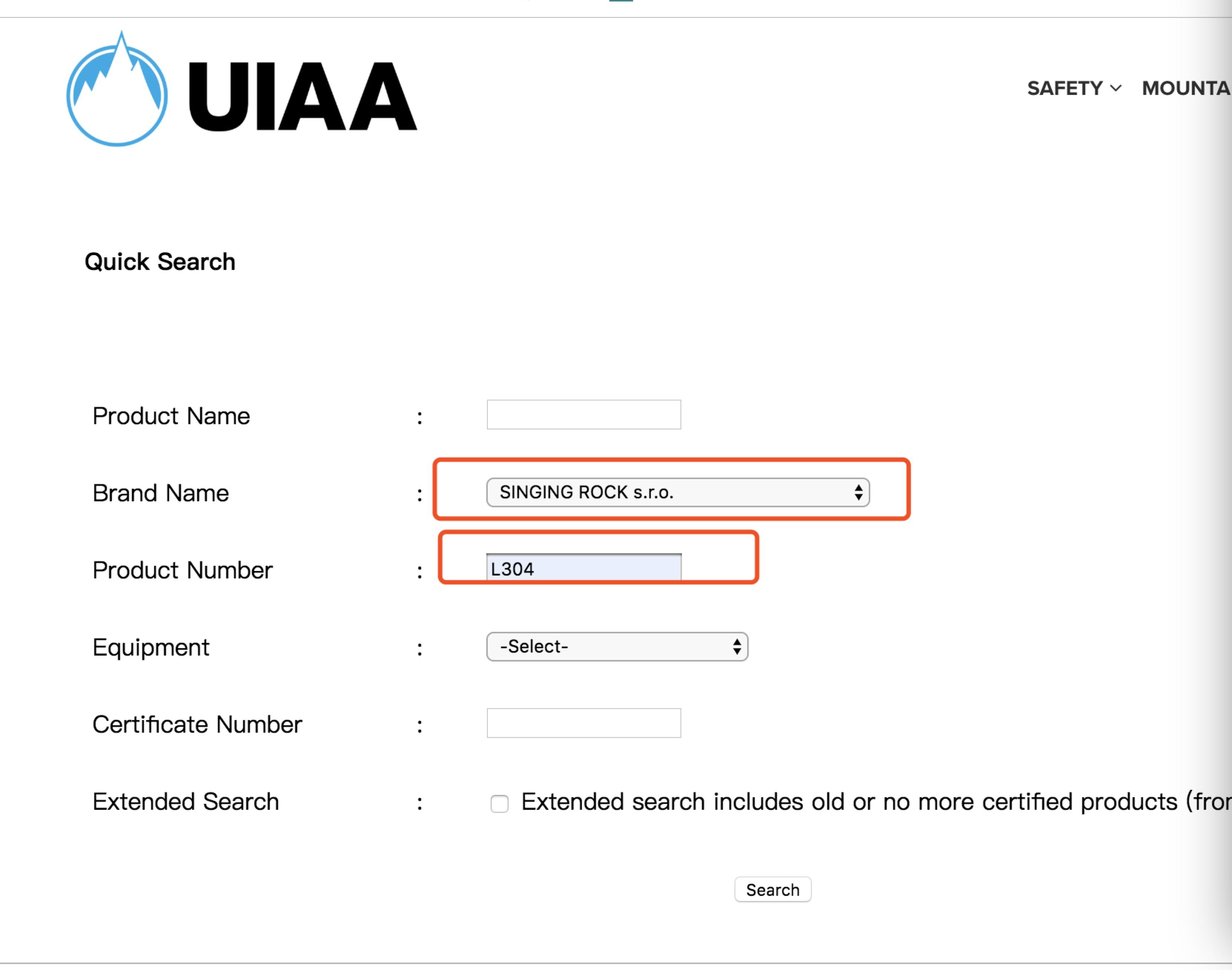Open the Equipment -Select- dropdown

click(x=616, y=646)
